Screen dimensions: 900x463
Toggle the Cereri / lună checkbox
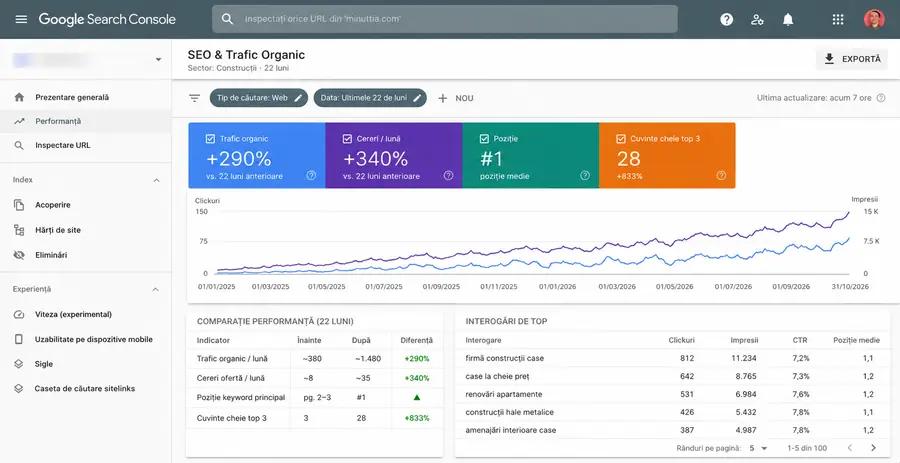coord(347,139)
